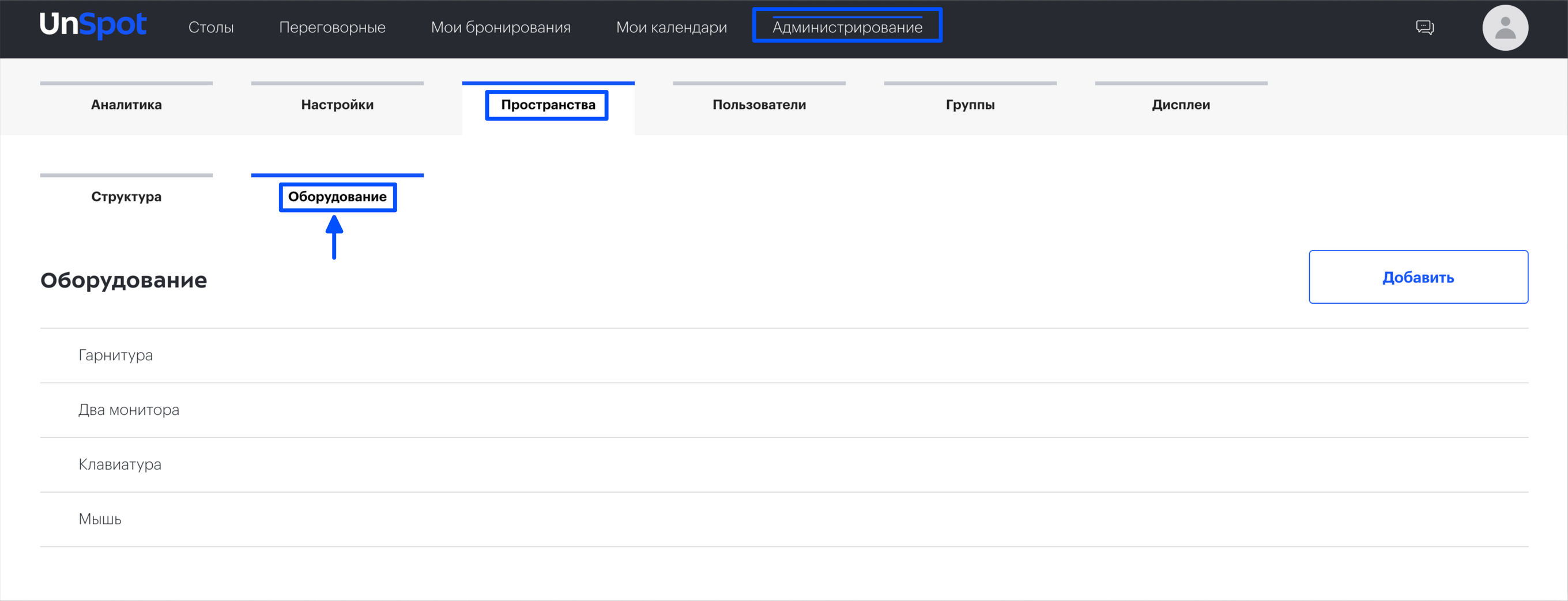
Task: Go to Столы in top navigation
Action: pos(210,28)
